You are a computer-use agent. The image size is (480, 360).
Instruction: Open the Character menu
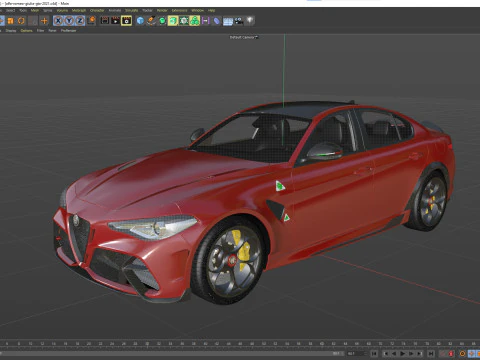97,10
